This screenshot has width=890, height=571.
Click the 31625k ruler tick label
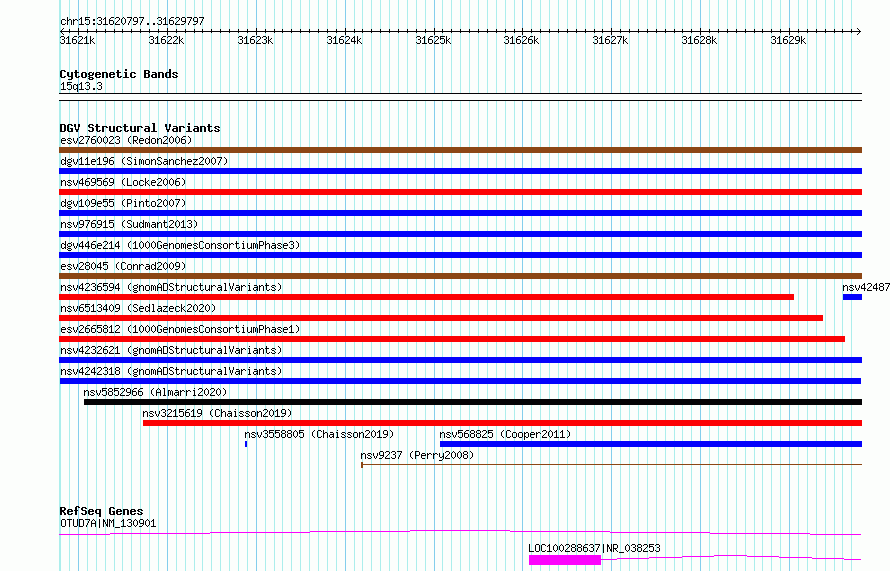click(x=433, y=41)
